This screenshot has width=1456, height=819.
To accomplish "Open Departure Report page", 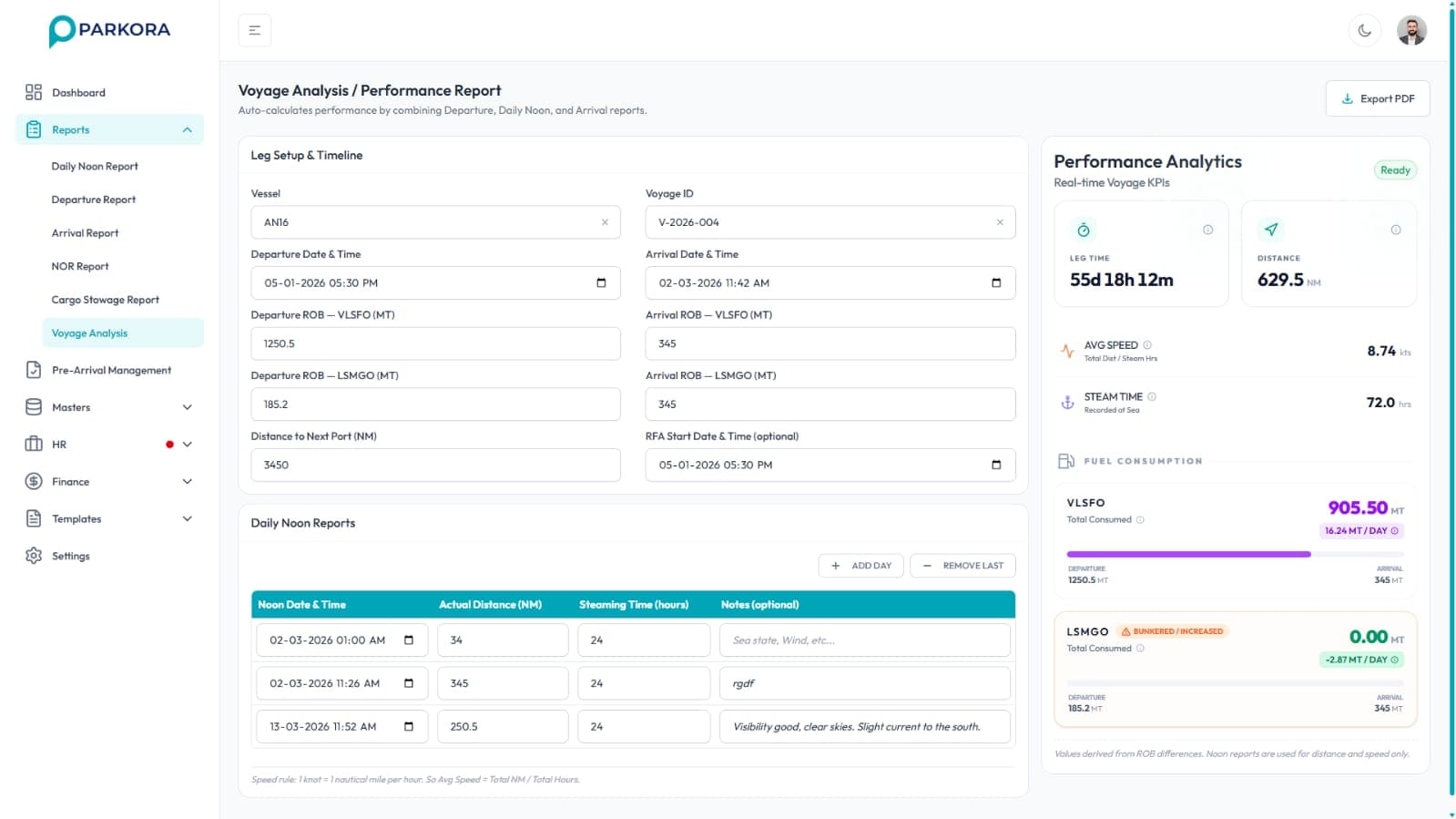I will (x=94, y=200).
